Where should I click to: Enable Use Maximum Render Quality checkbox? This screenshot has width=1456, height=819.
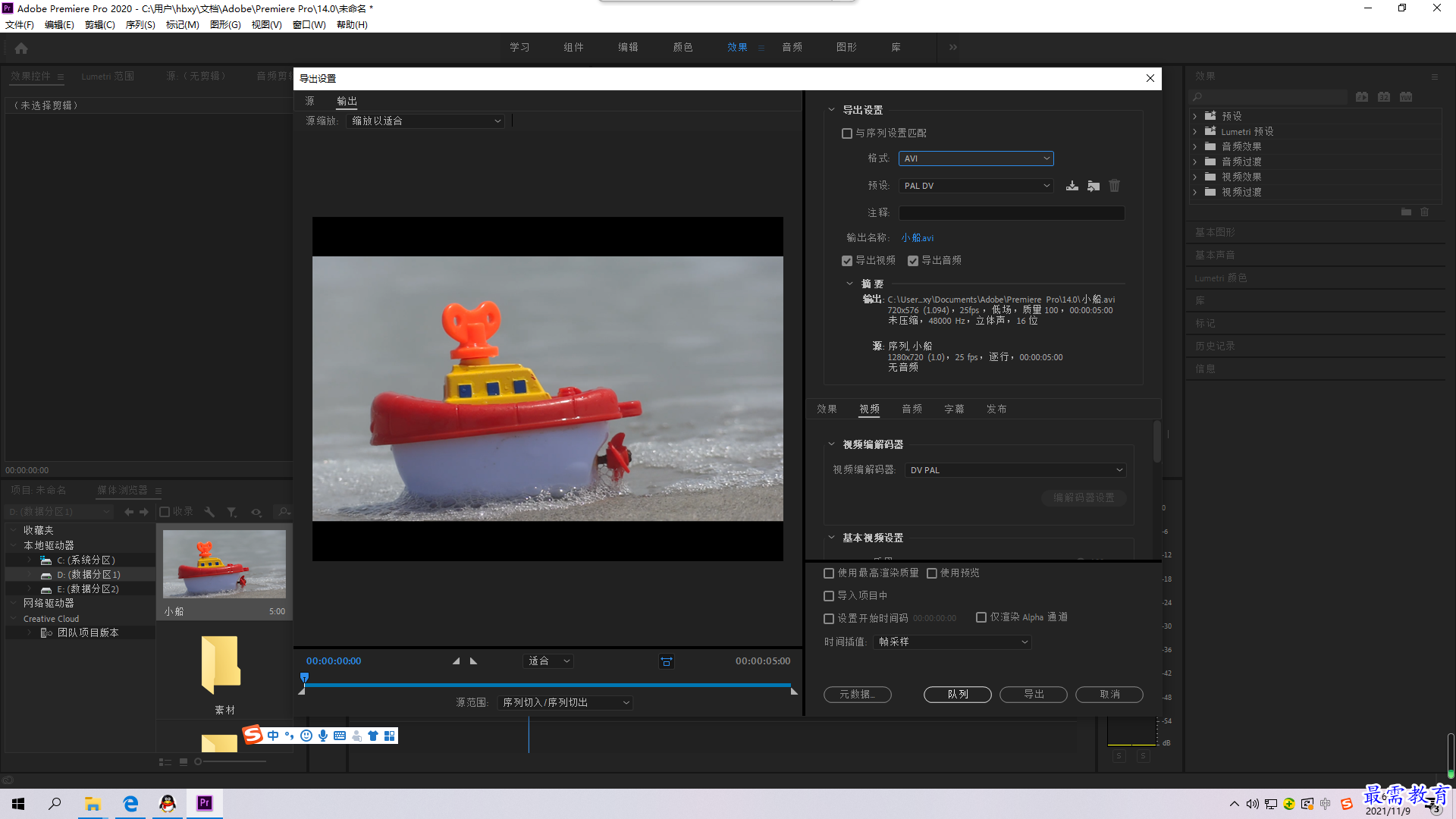(x=829, y=573)
